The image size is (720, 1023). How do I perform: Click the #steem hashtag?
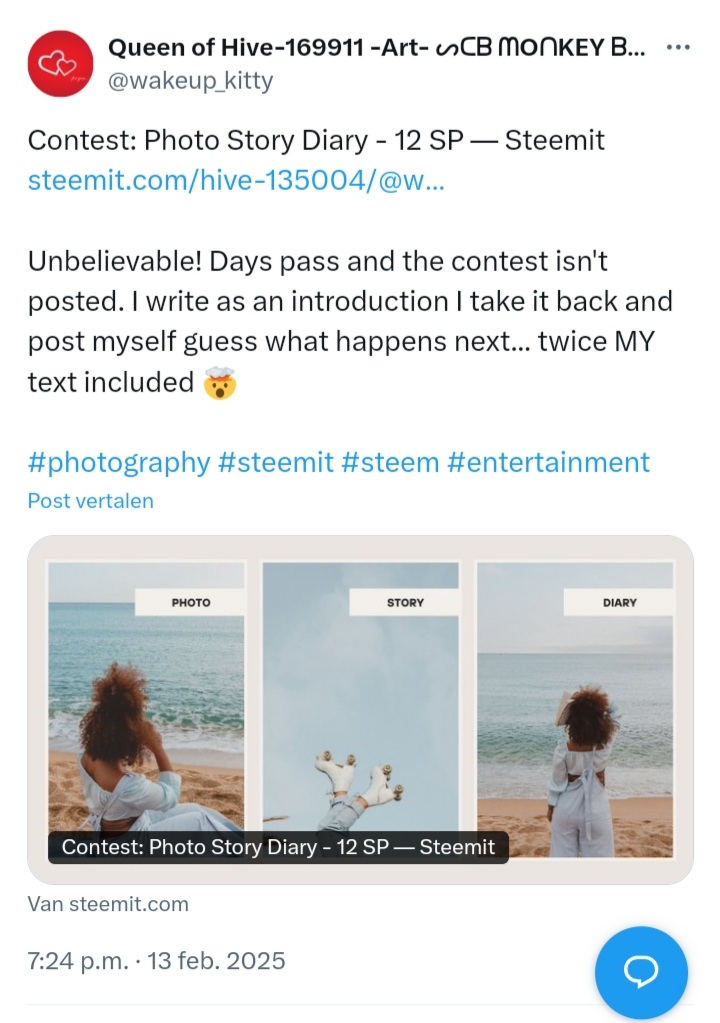(x=390, y=463)
